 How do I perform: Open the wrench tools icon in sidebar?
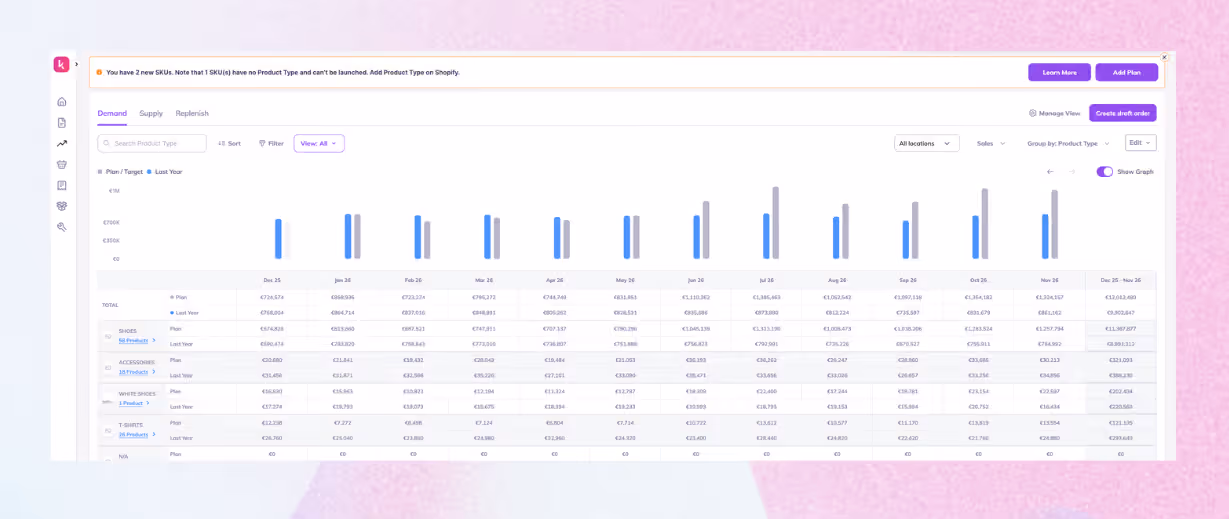pyautogui.click(x=61, y=227)
